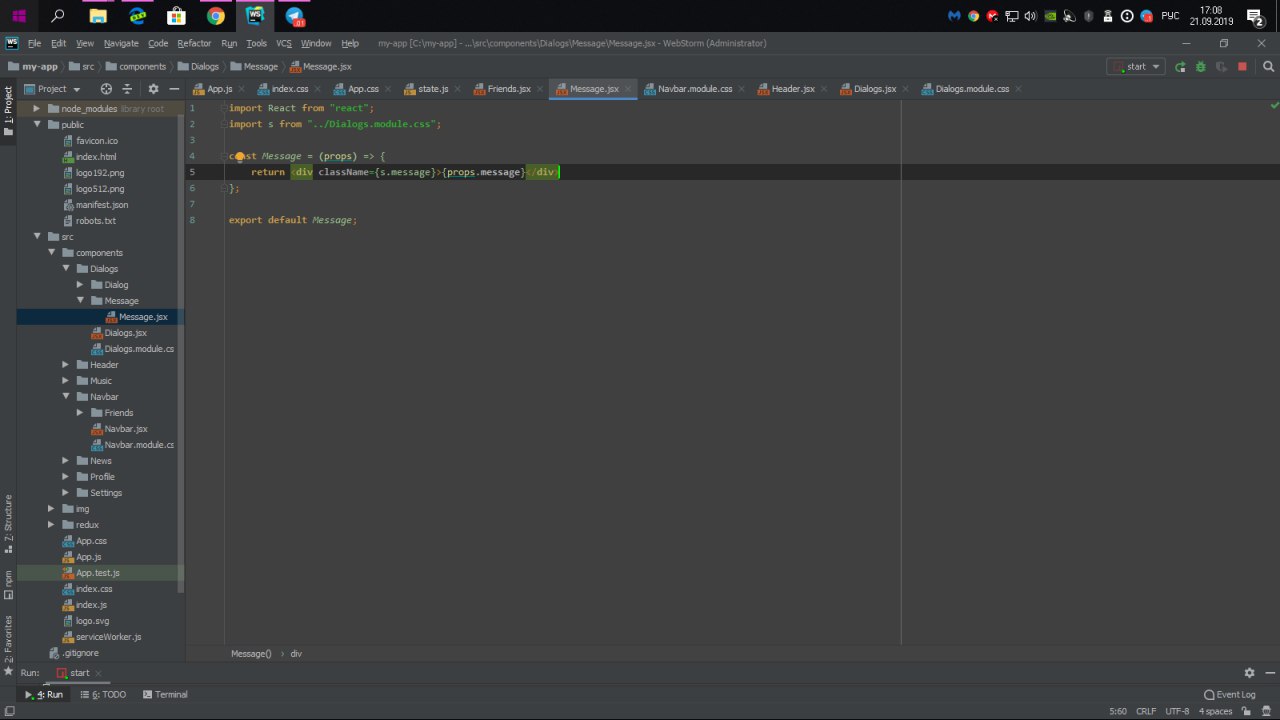The width and height of the screenshot is (1280, 720).
Task: Open Project panel settings gear
Action: [153, 89]
